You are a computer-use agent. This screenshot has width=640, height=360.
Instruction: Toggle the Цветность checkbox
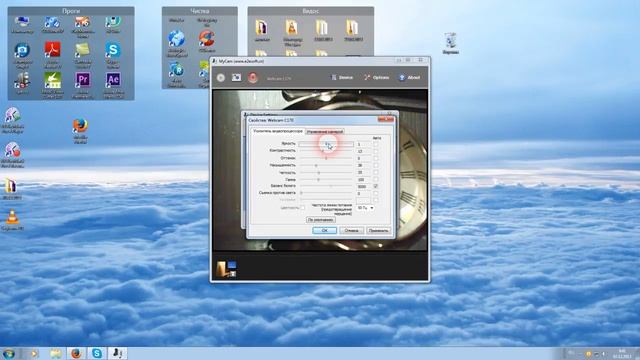click(302, 208)
